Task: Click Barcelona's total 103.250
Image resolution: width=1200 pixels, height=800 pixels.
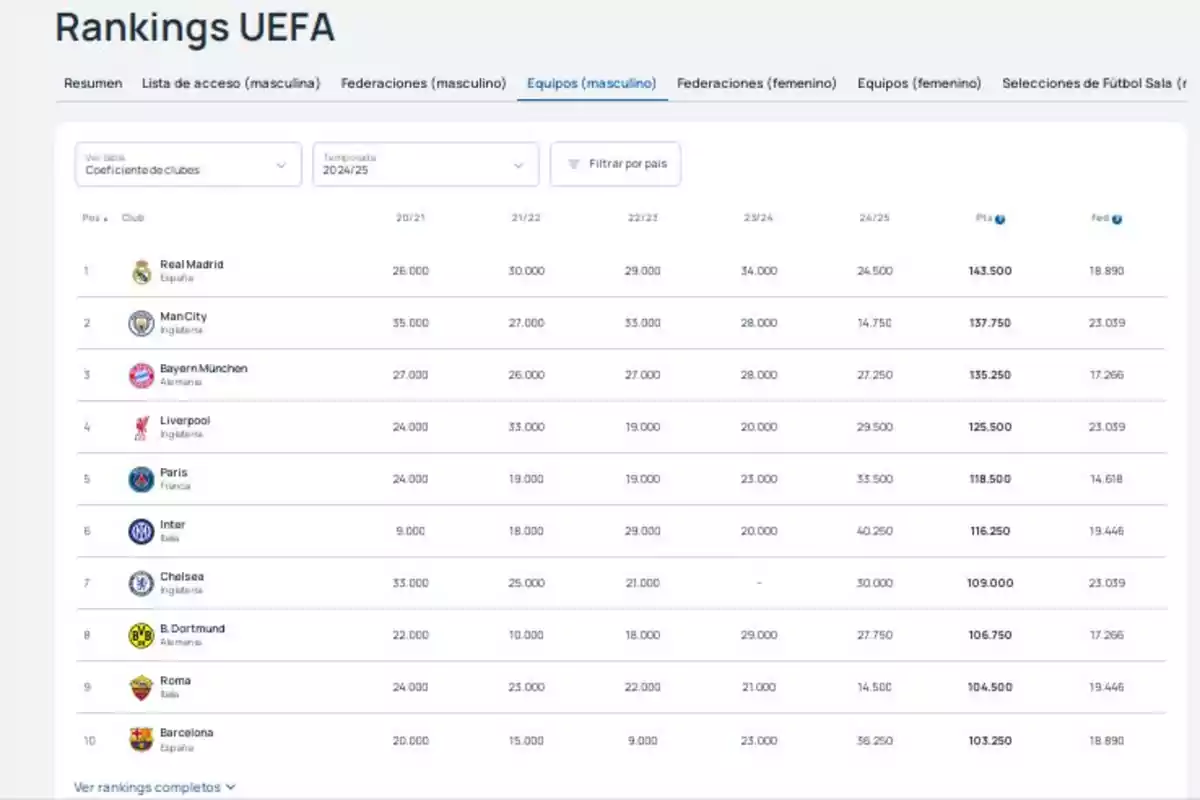Action: coord(990,741)
